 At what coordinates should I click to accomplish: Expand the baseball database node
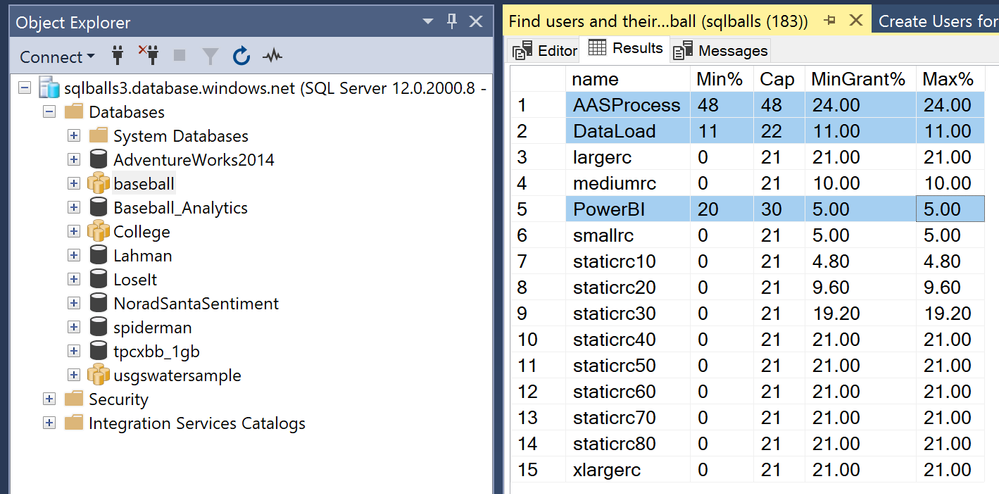[x=73, y=184]
